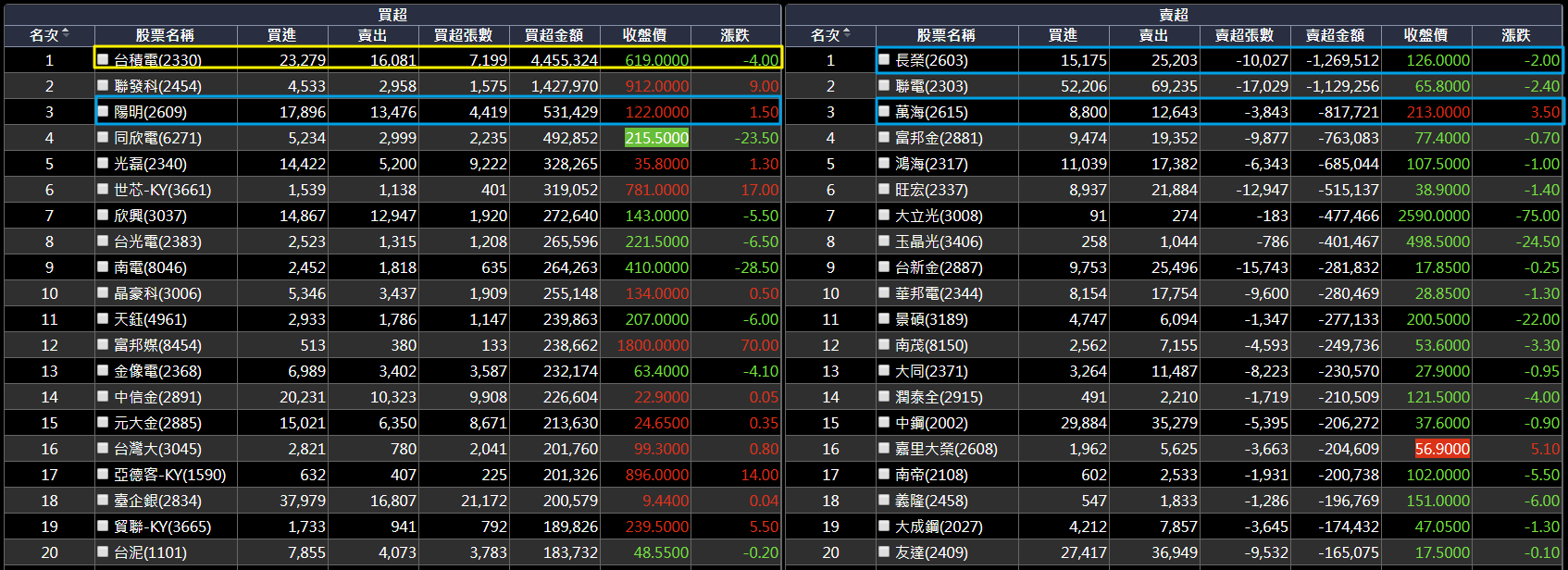Tick the checkbox for 聯發科(2454)
This screenshot has height=570, width=1568.
[104, 85]
